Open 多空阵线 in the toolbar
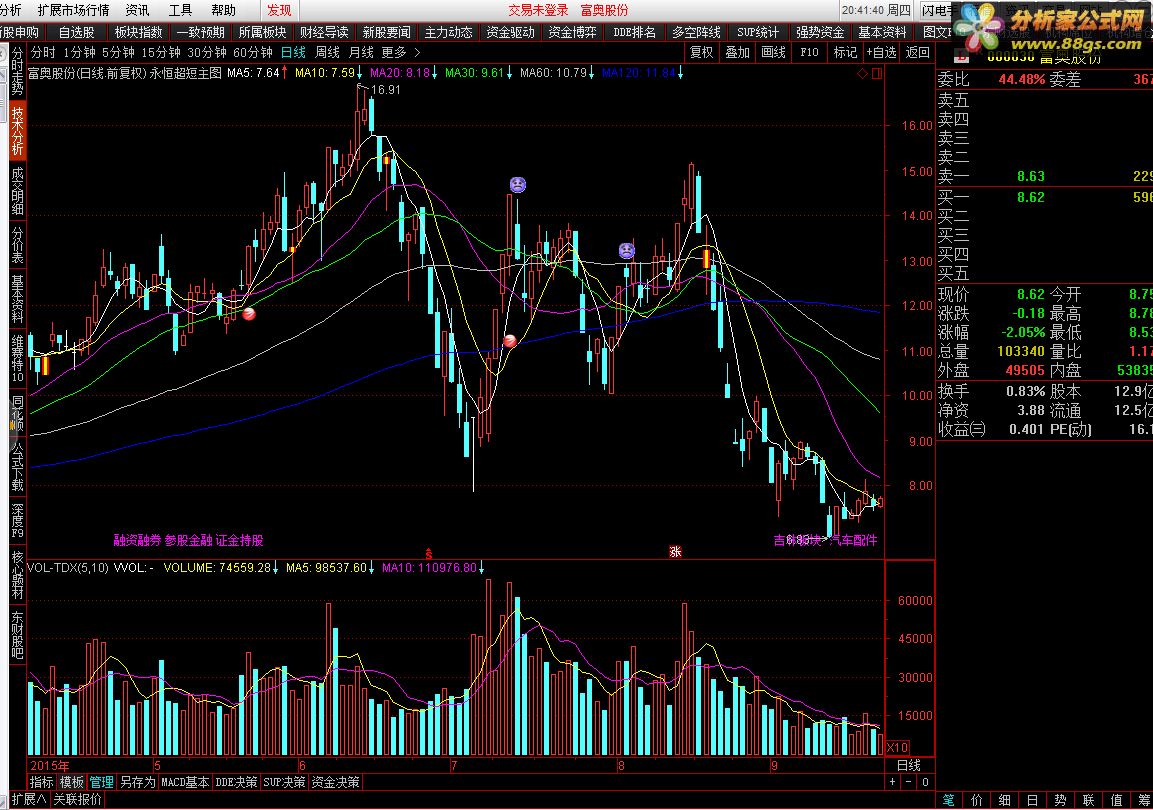Viewport: 1153px width, 810px height. [x=696, y=32]
